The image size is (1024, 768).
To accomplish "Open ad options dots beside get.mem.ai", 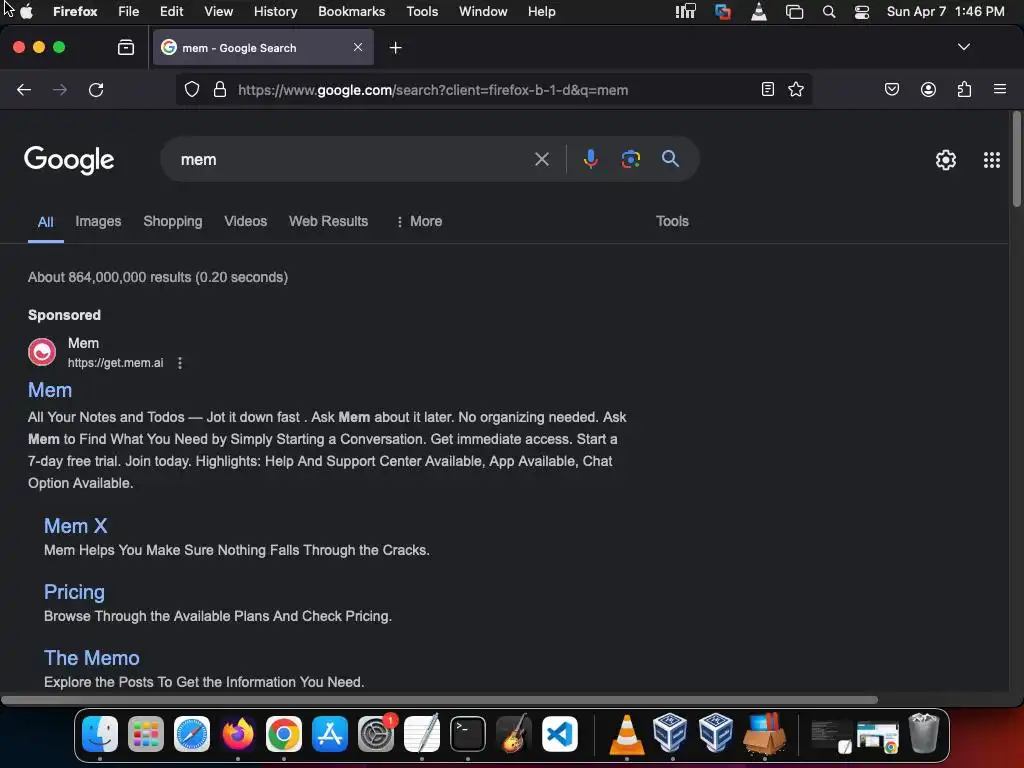I will (x=180, y=363).
